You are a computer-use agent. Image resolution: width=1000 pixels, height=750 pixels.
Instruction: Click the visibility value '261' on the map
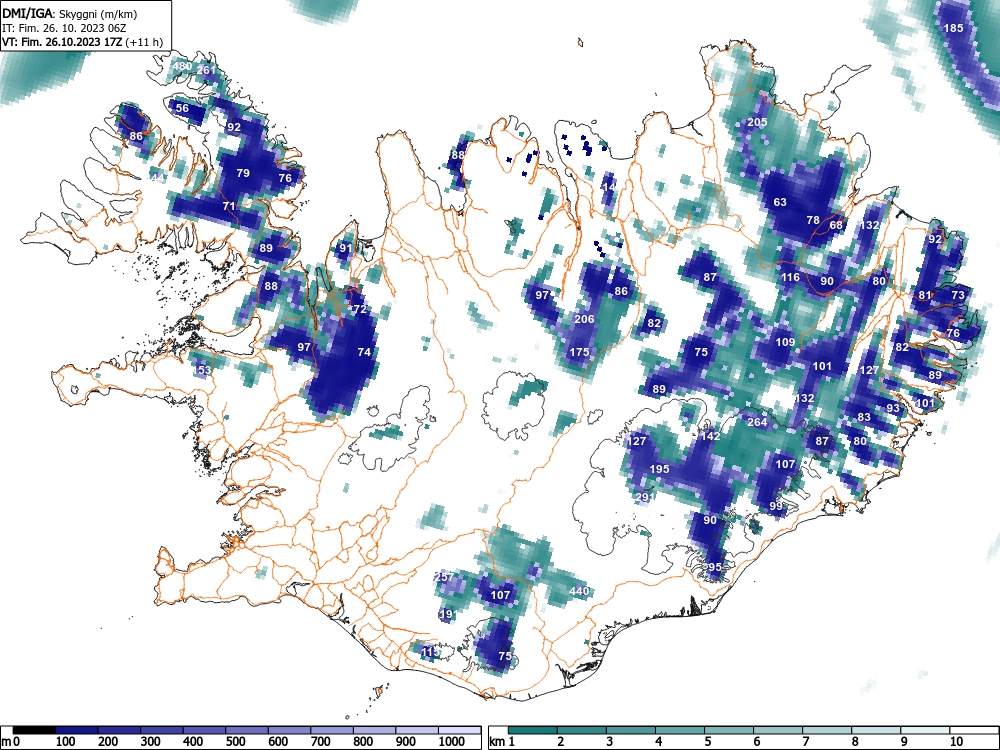(x=206, y=70)
